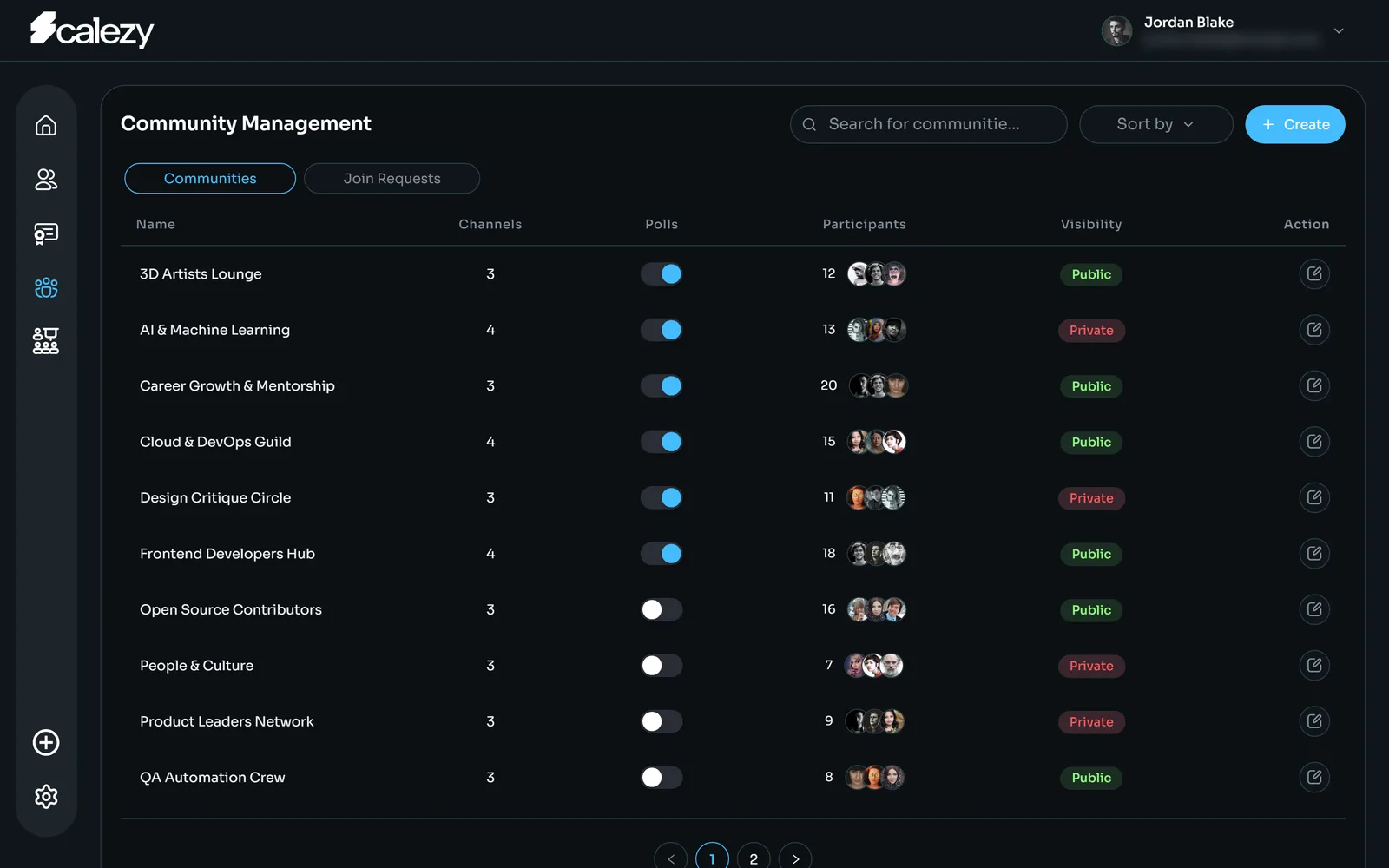Edit the Frontend Developers Hub community
1389x868 pixels.
pyautogui.click(x=1314, y=554)
